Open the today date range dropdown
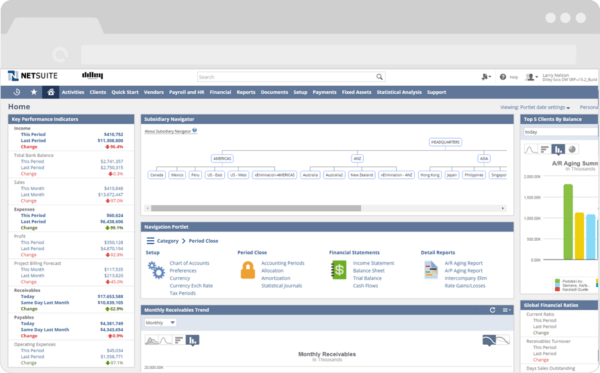The width and height of the screenshot is (600, 373). (560, 132)
